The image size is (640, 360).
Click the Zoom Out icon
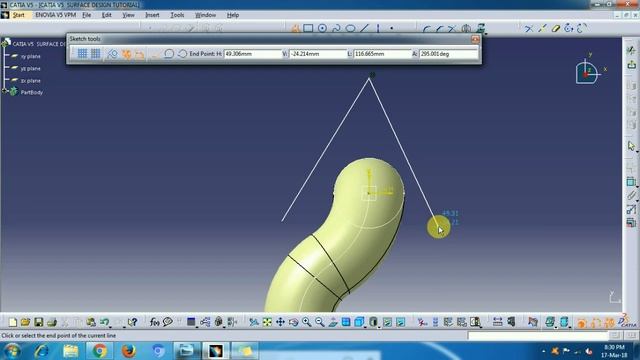click(x=319, y=322)
